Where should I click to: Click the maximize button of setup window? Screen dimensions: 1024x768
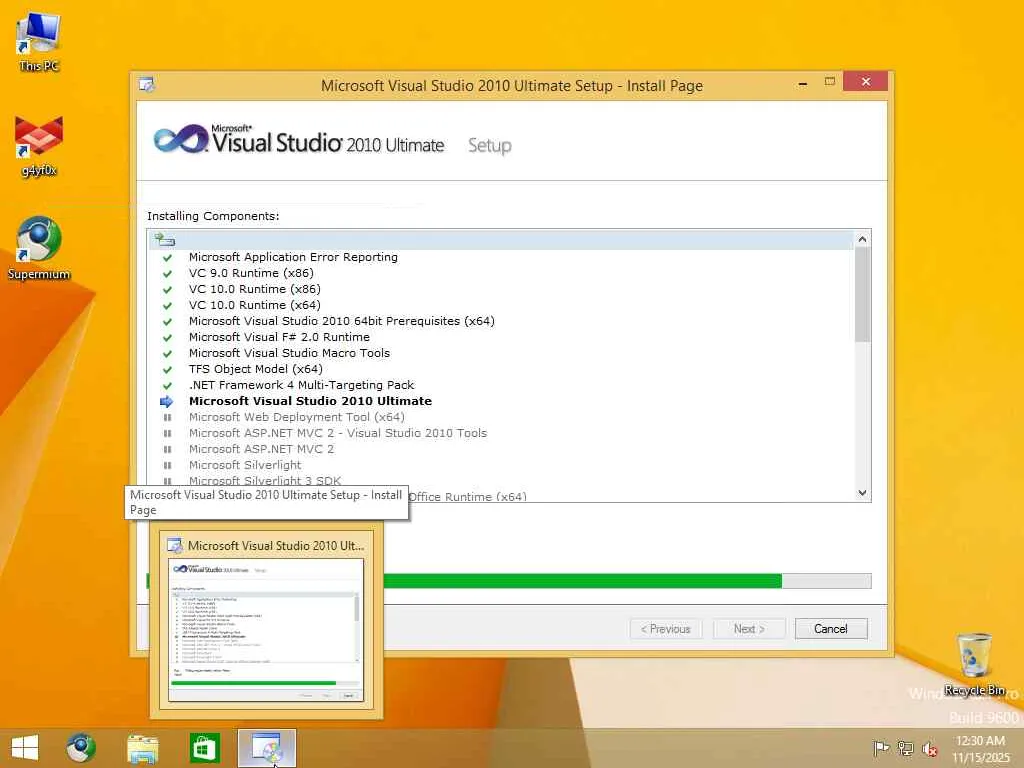tap(829, 82)
